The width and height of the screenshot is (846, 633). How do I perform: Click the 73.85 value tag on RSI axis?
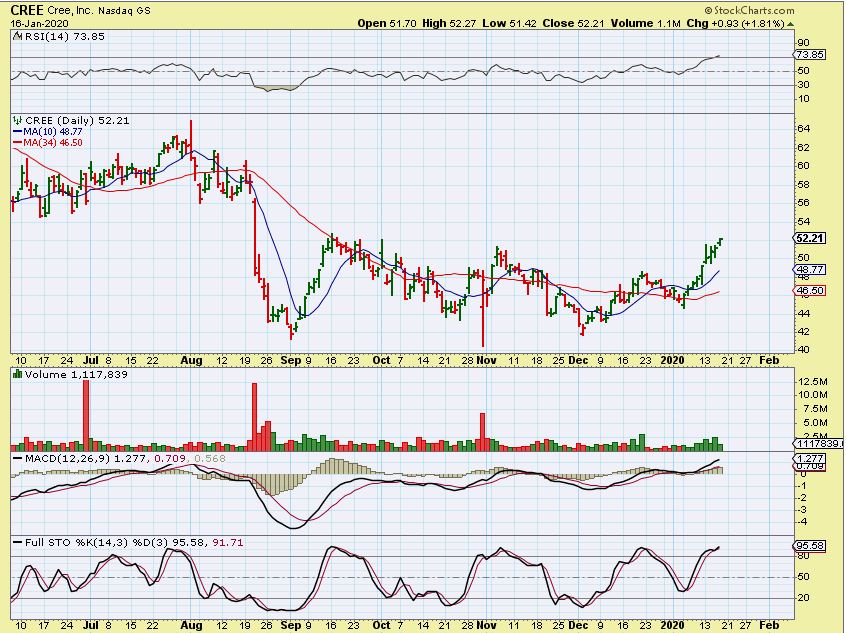[810, 55]
